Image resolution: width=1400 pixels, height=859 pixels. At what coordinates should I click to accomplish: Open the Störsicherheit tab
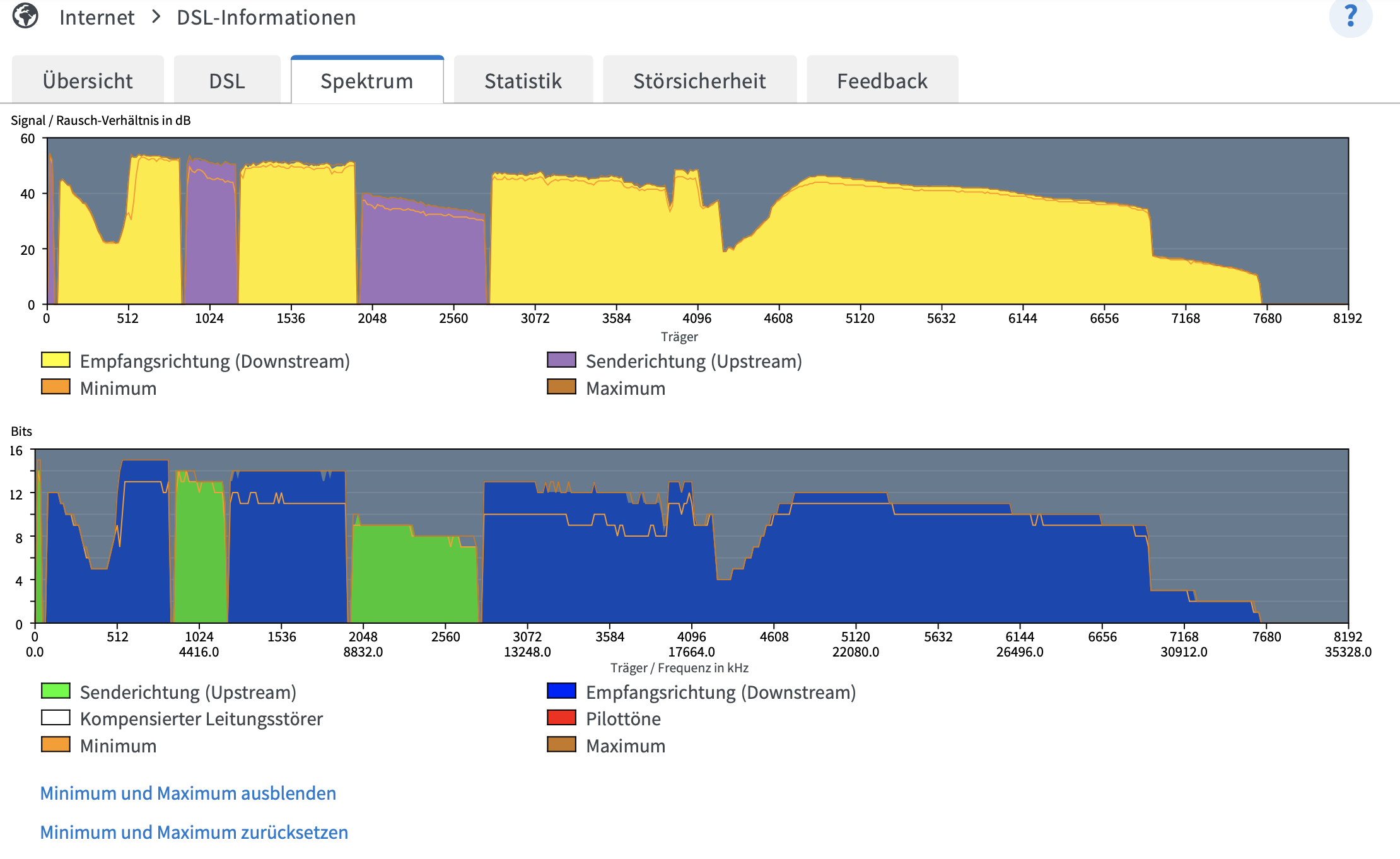click(699, 81)
